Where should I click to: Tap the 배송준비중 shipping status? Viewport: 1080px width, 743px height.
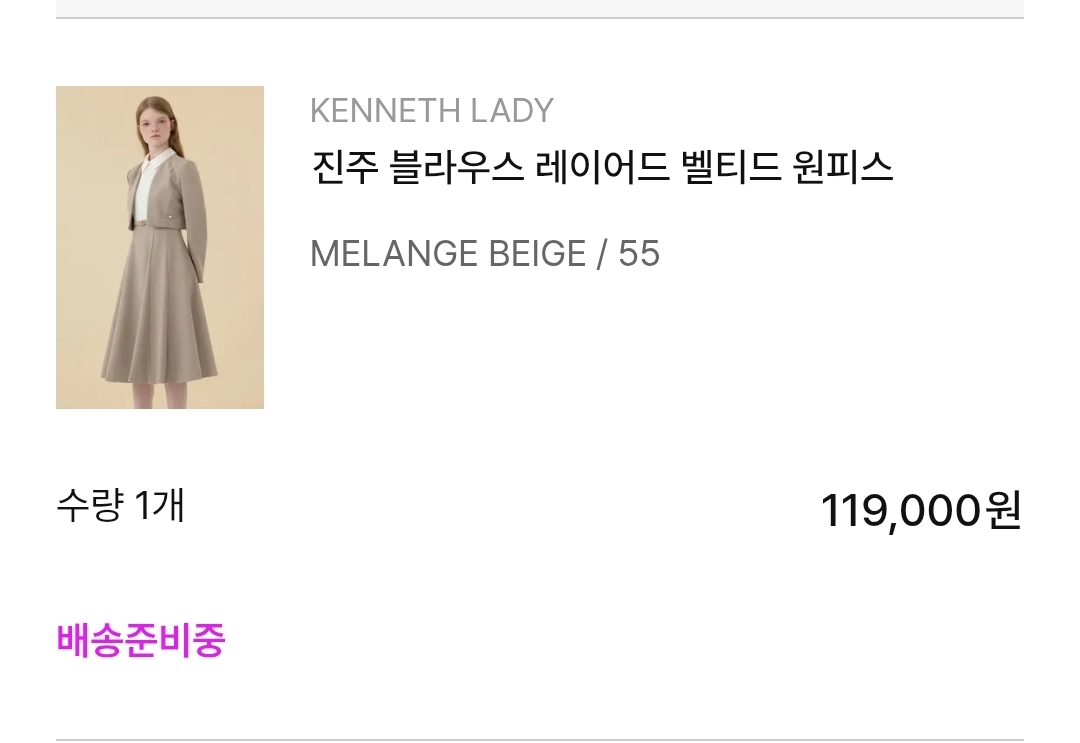tap(141, 640)
